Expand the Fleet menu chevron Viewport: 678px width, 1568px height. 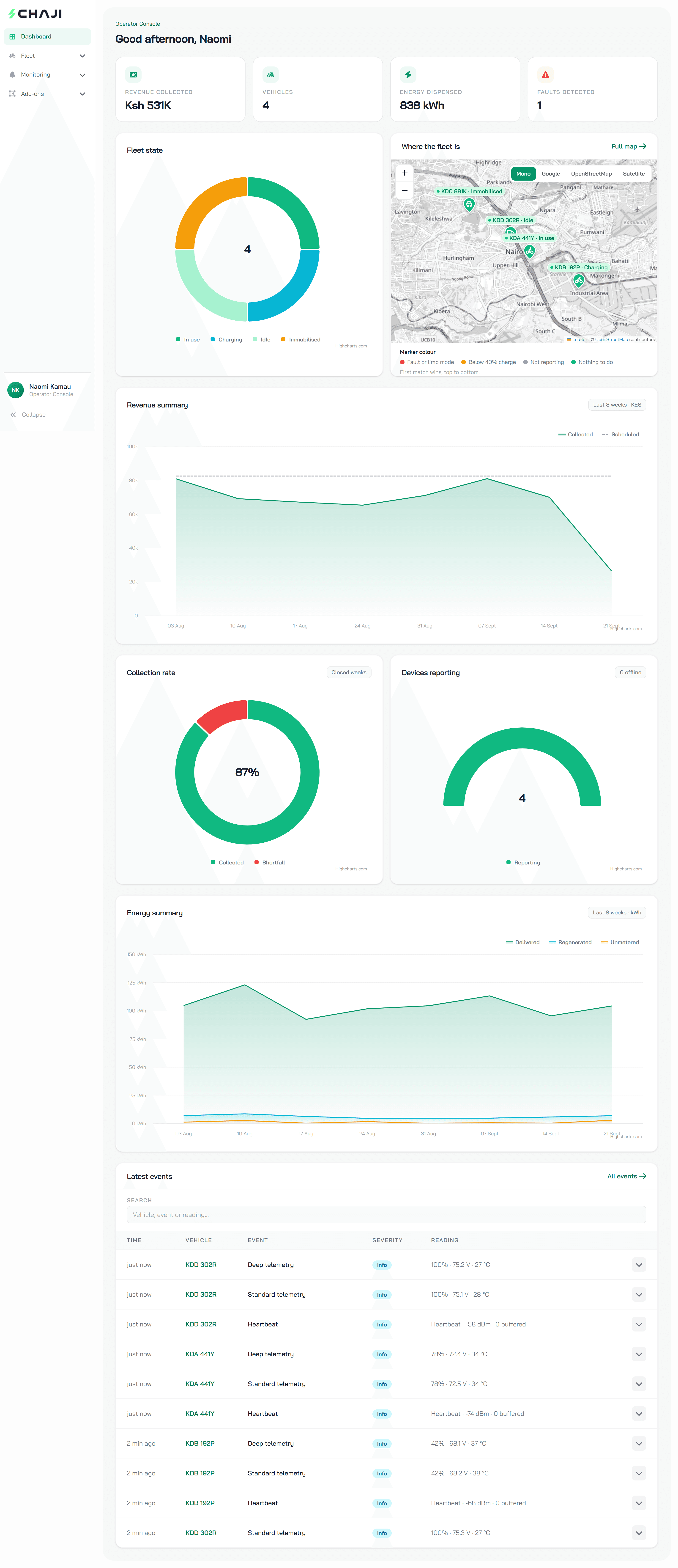[82, 56]
